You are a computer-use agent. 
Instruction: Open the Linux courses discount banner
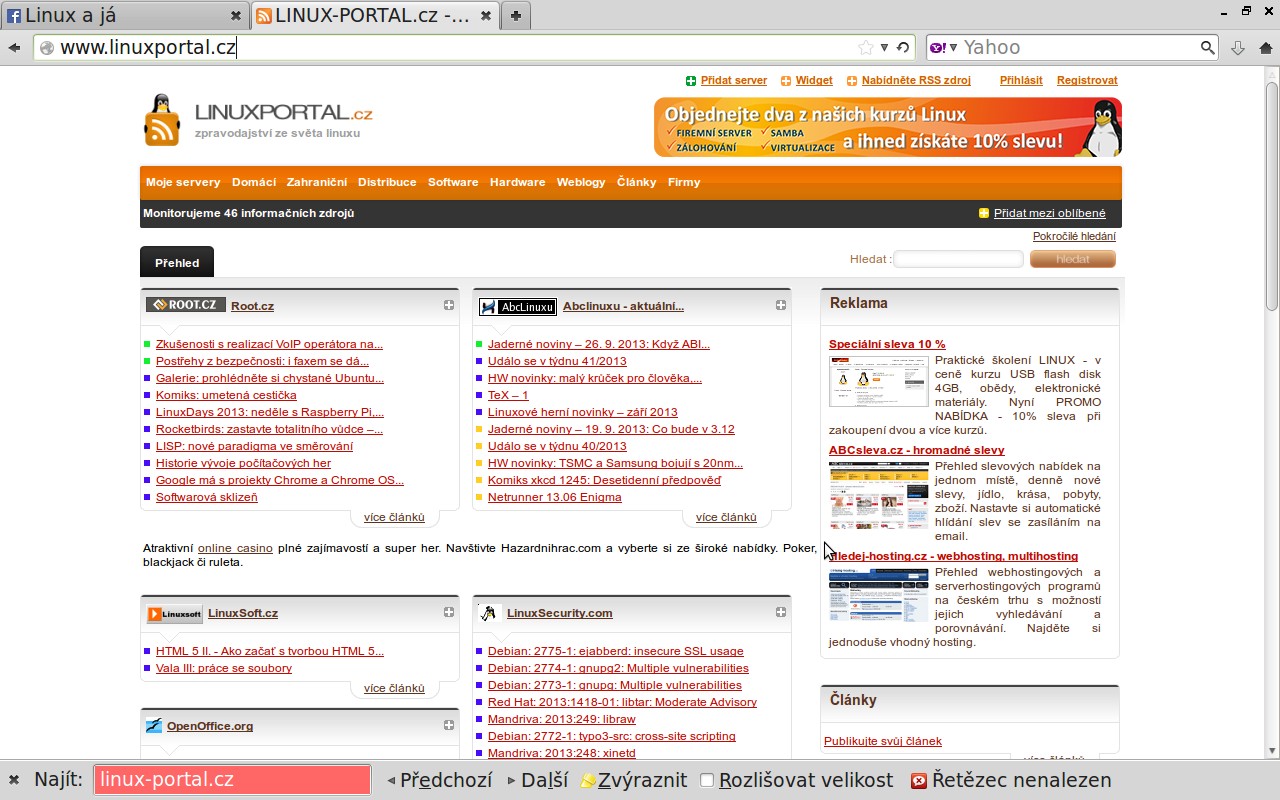(888, 127)
